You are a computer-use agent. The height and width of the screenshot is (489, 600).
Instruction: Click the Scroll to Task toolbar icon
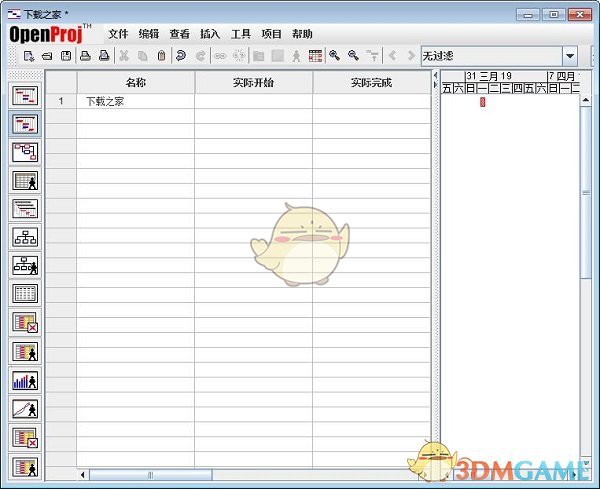point(373,56)
